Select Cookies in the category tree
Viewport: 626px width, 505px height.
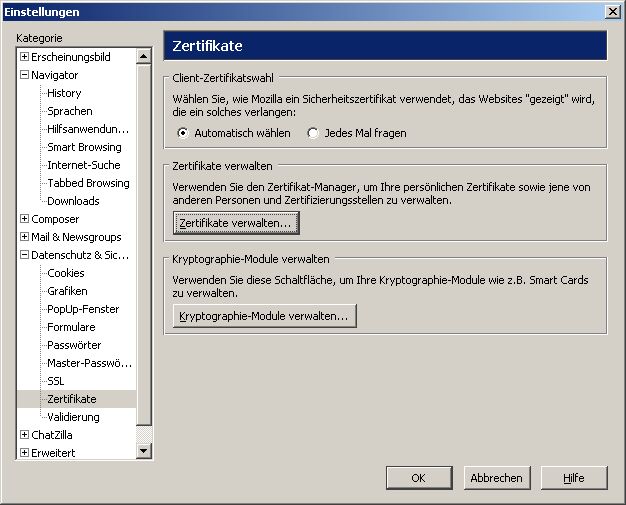click(66, 273)
